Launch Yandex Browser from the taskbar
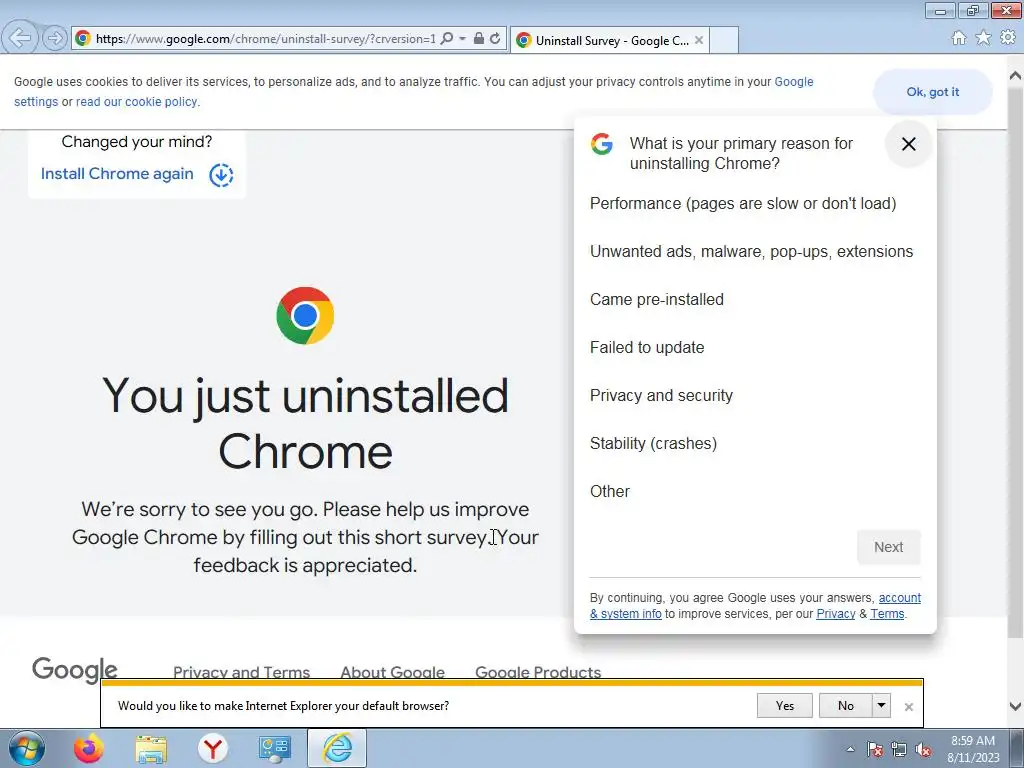Screen dimensions: 1024x768 point(212,748)
